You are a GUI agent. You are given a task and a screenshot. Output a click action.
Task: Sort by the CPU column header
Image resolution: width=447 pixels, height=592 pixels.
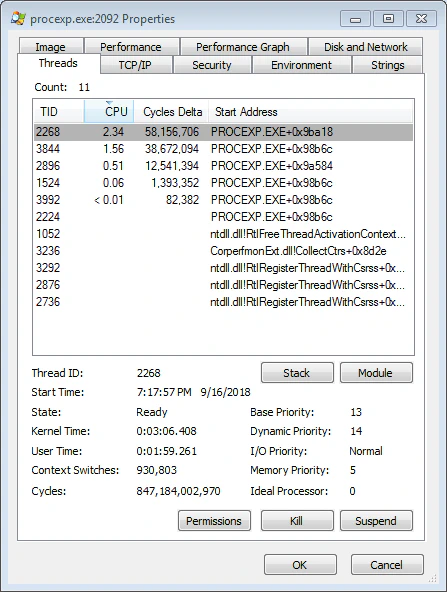tap(109, 112)
